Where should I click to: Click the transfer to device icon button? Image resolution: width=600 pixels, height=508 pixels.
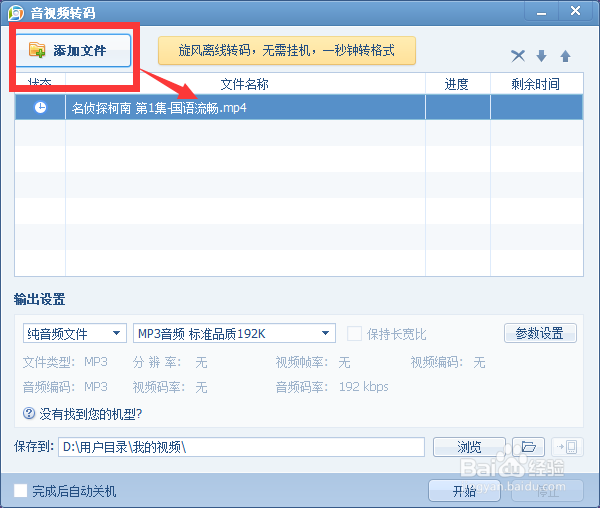pyautogui.click(x=567, y=447)
